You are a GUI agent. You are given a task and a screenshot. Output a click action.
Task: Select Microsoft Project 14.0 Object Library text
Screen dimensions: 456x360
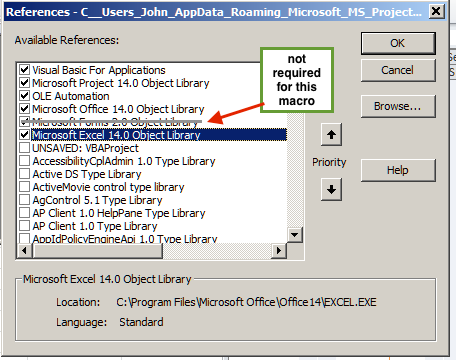point(121,83)
